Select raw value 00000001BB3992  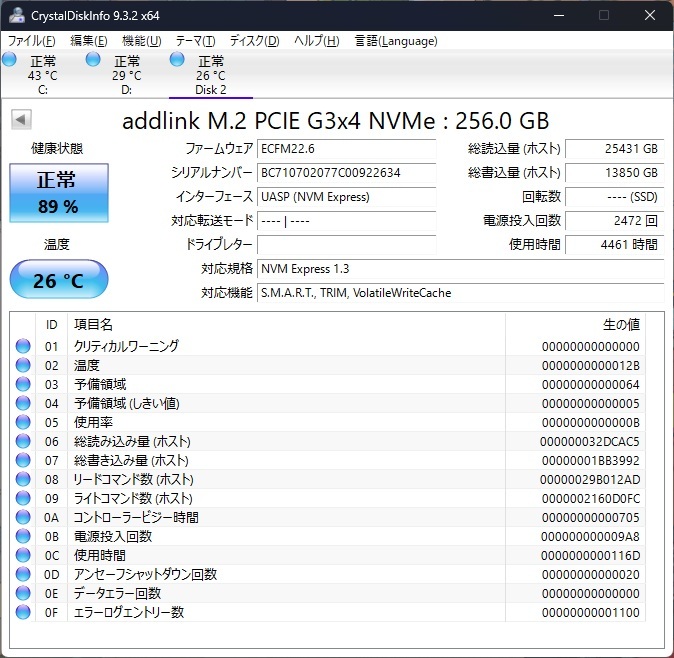(x=590, y=461)
